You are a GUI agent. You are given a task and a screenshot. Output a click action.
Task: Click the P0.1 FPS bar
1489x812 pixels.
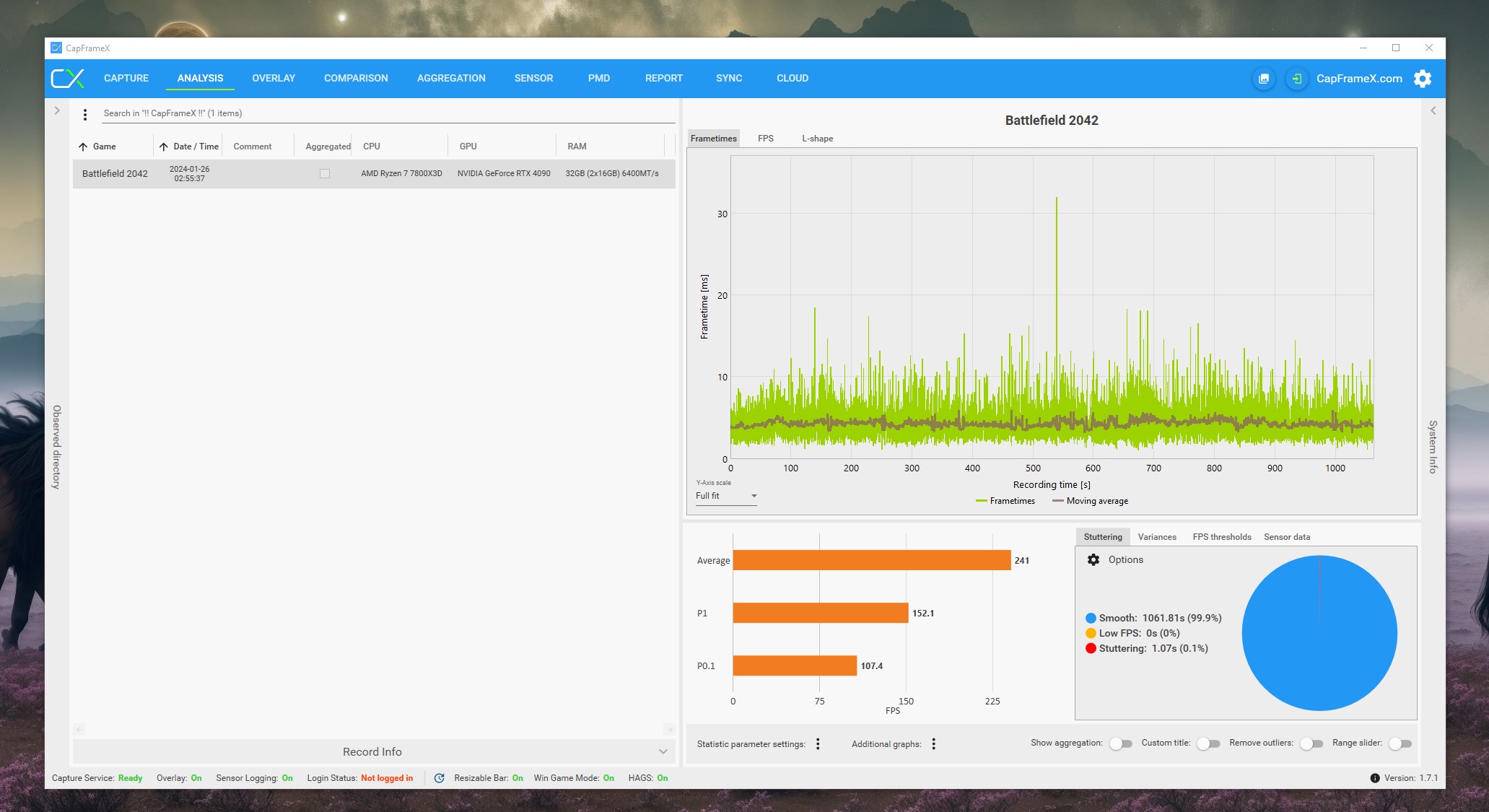click(795, 665)
